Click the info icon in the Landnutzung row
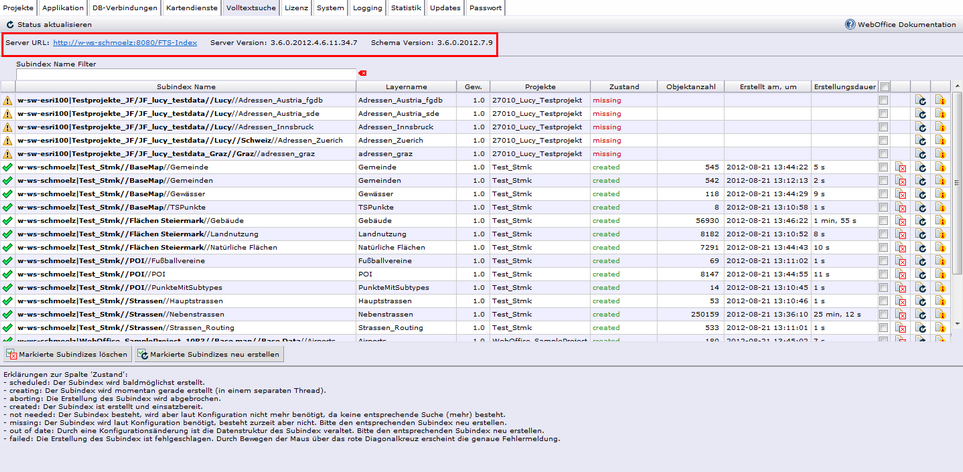963x472 pixels. click(x=939, y=234)
